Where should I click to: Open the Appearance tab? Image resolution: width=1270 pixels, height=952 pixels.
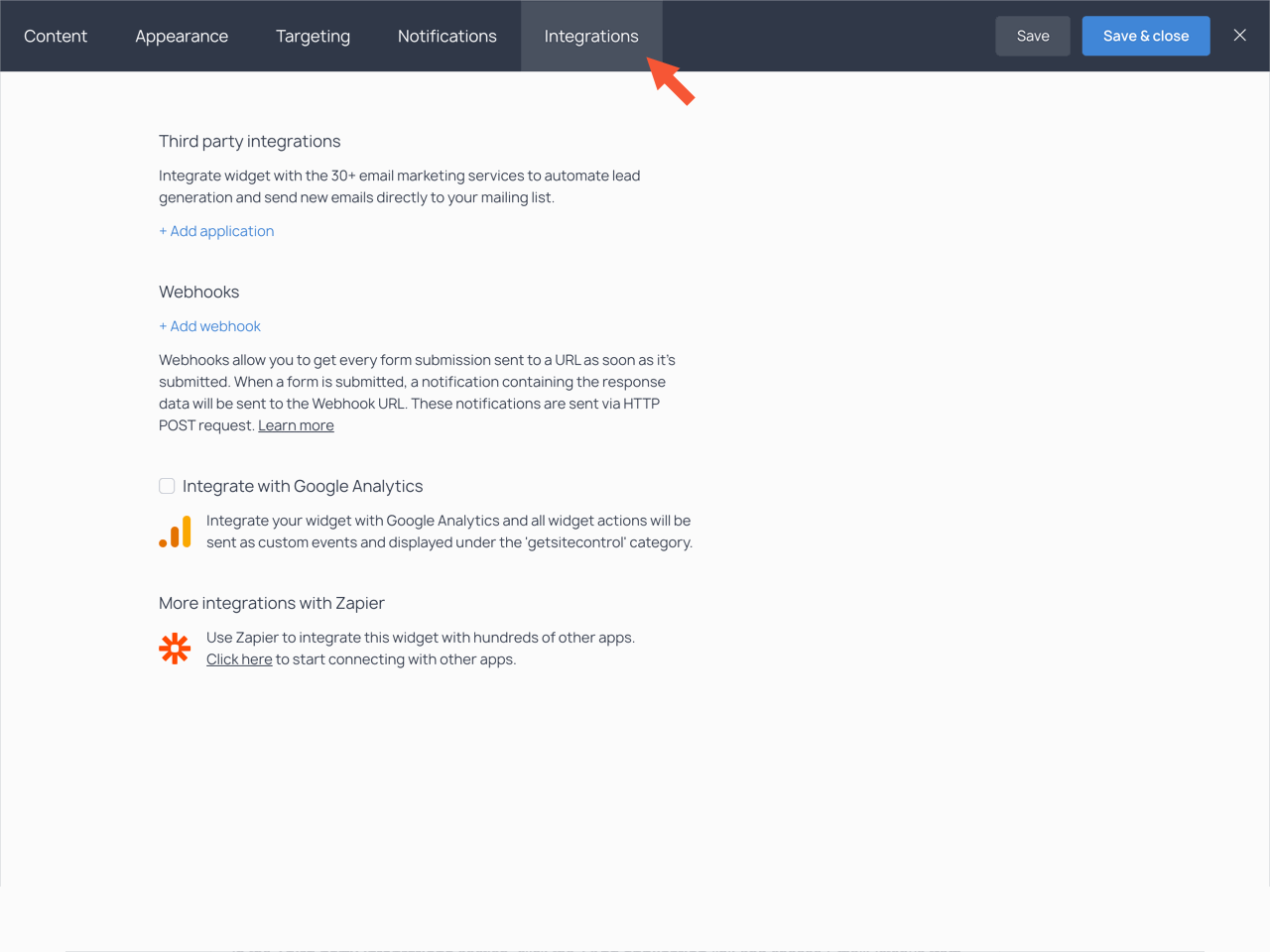pos(182,36)
